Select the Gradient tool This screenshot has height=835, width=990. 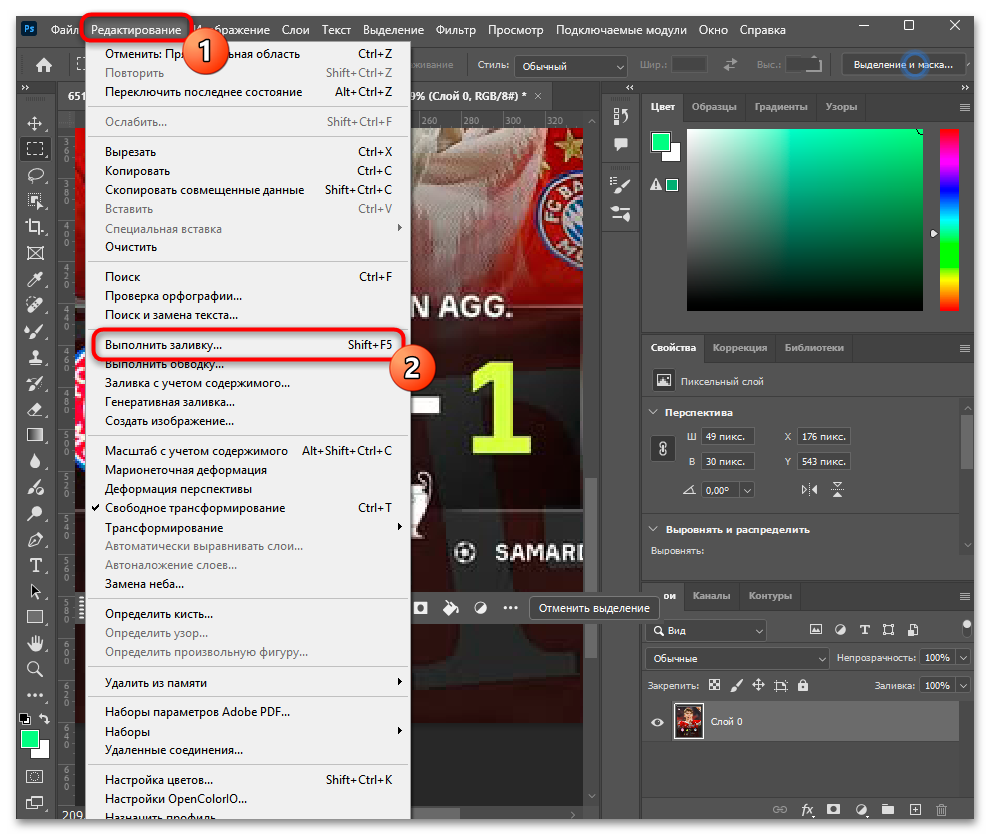click(x=35, y=435)
